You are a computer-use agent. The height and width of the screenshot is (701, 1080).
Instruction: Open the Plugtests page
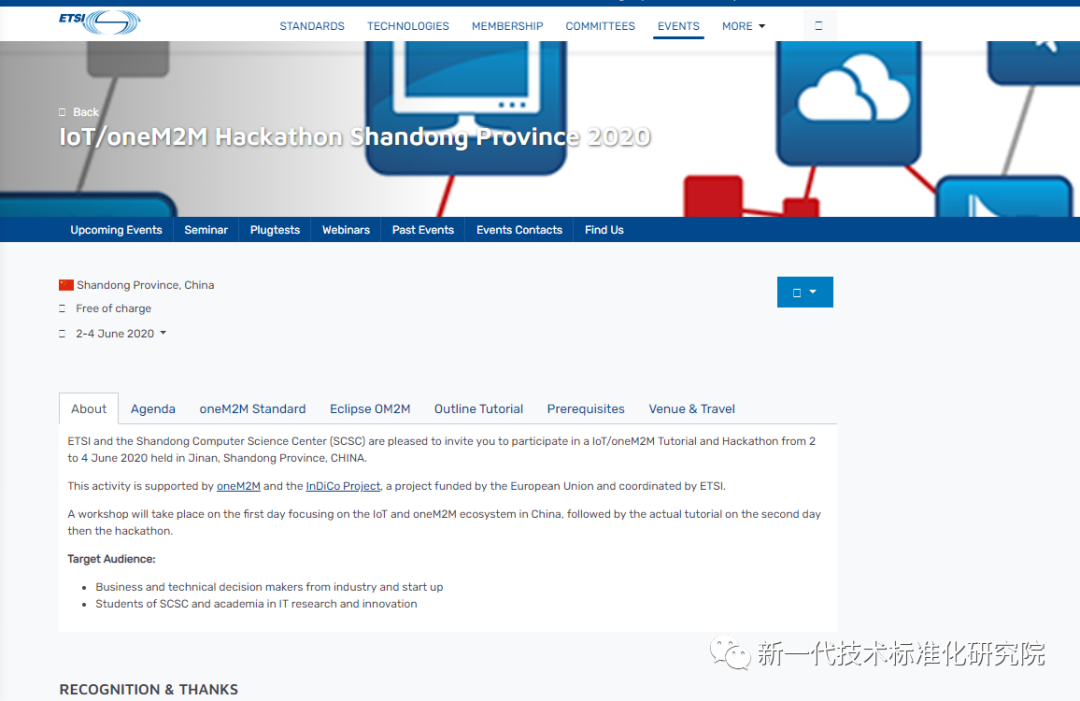(x=275, y=230)
